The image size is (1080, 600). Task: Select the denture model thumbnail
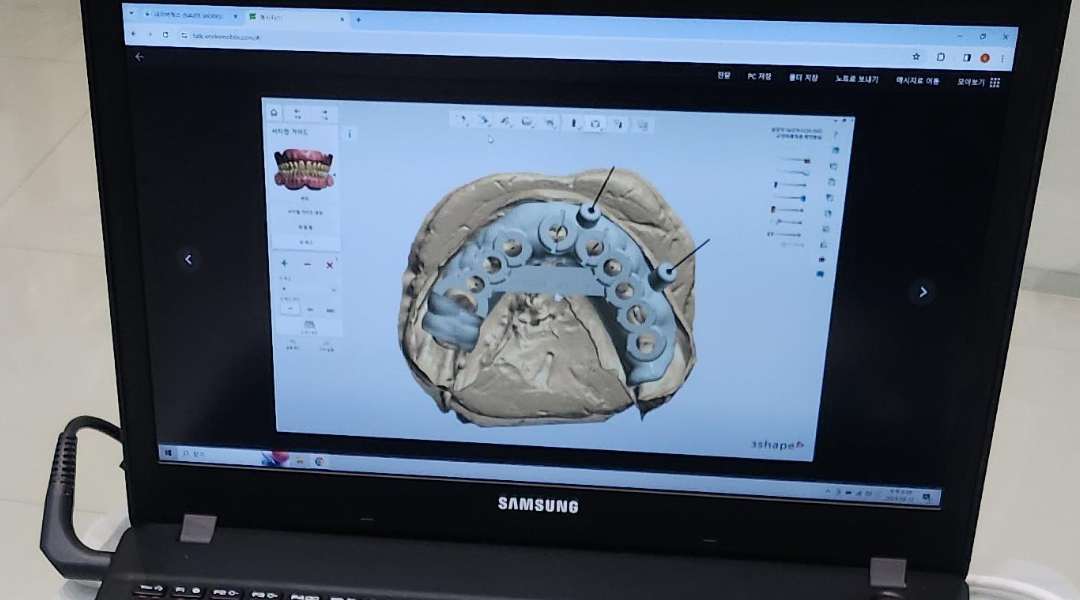pos(304,169)
